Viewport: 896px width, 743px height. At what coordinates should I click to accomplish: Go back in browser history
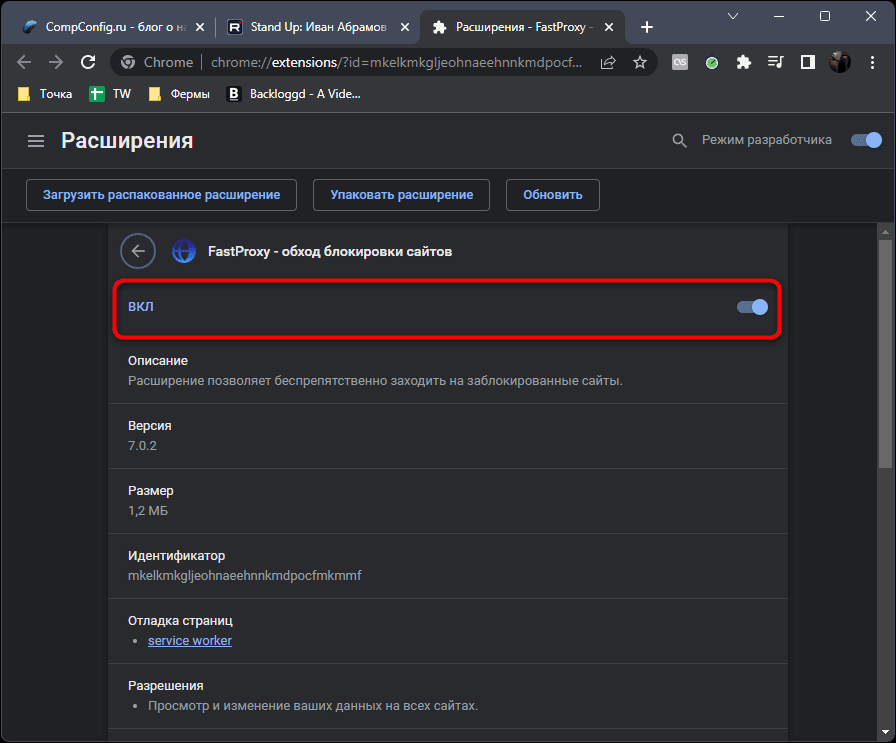coord(24,62)
